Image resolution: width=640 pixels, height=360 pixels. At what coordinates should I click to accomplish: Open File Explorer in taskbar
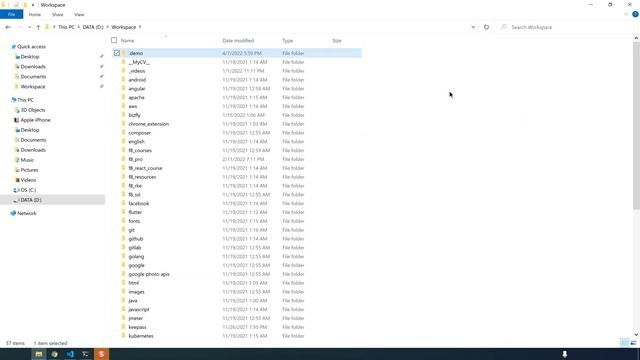click(x=39, y=354)
